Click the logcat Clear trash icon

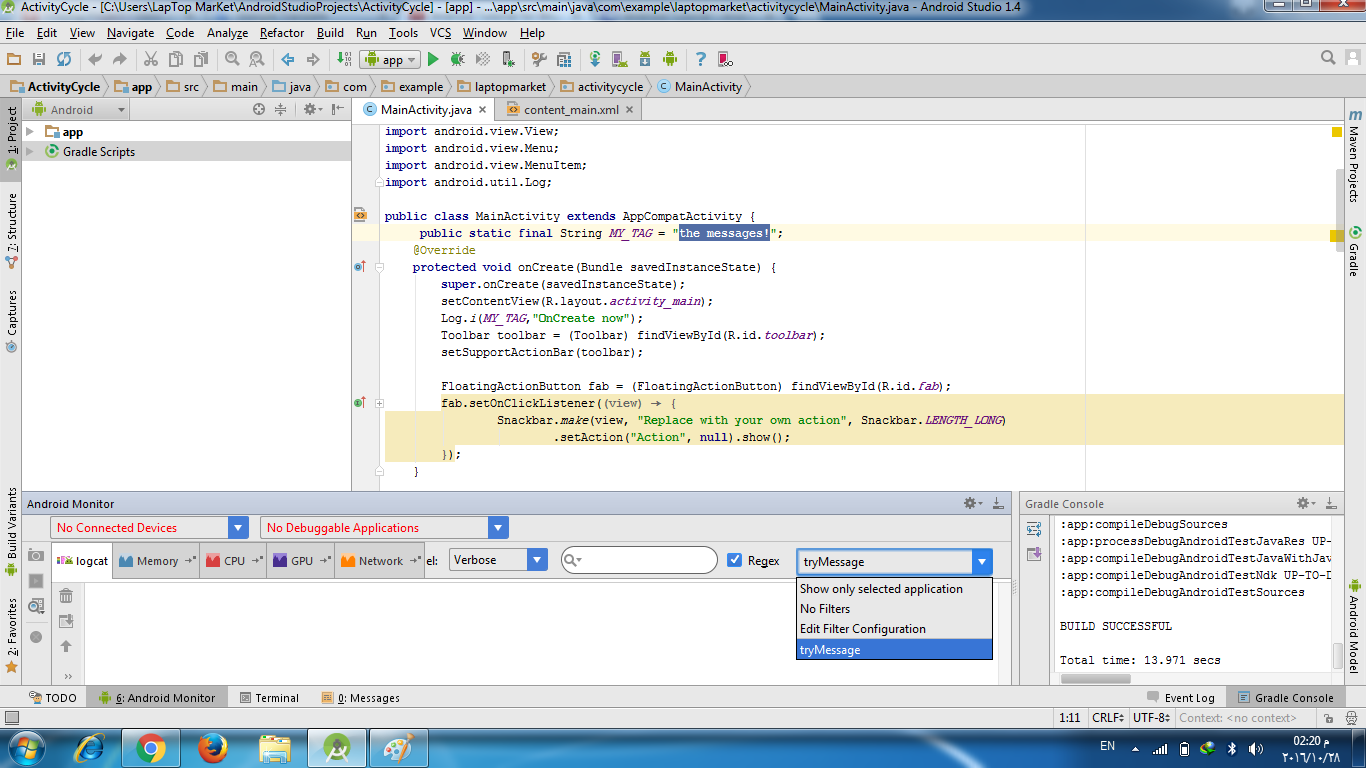(66, 596)
